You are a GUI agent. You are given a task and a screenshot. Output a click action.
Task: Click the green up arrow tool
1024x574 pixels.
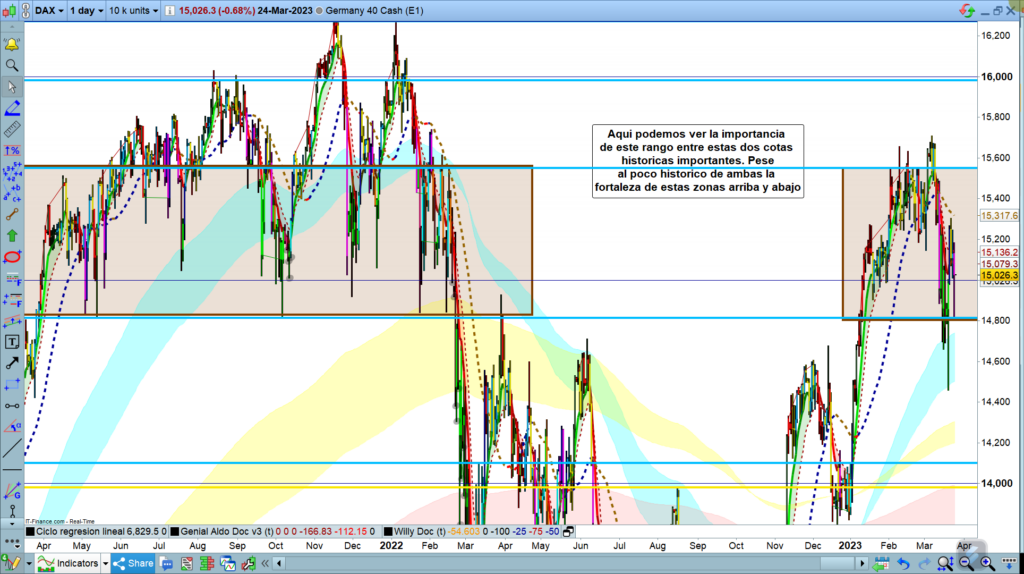point(12,235)
